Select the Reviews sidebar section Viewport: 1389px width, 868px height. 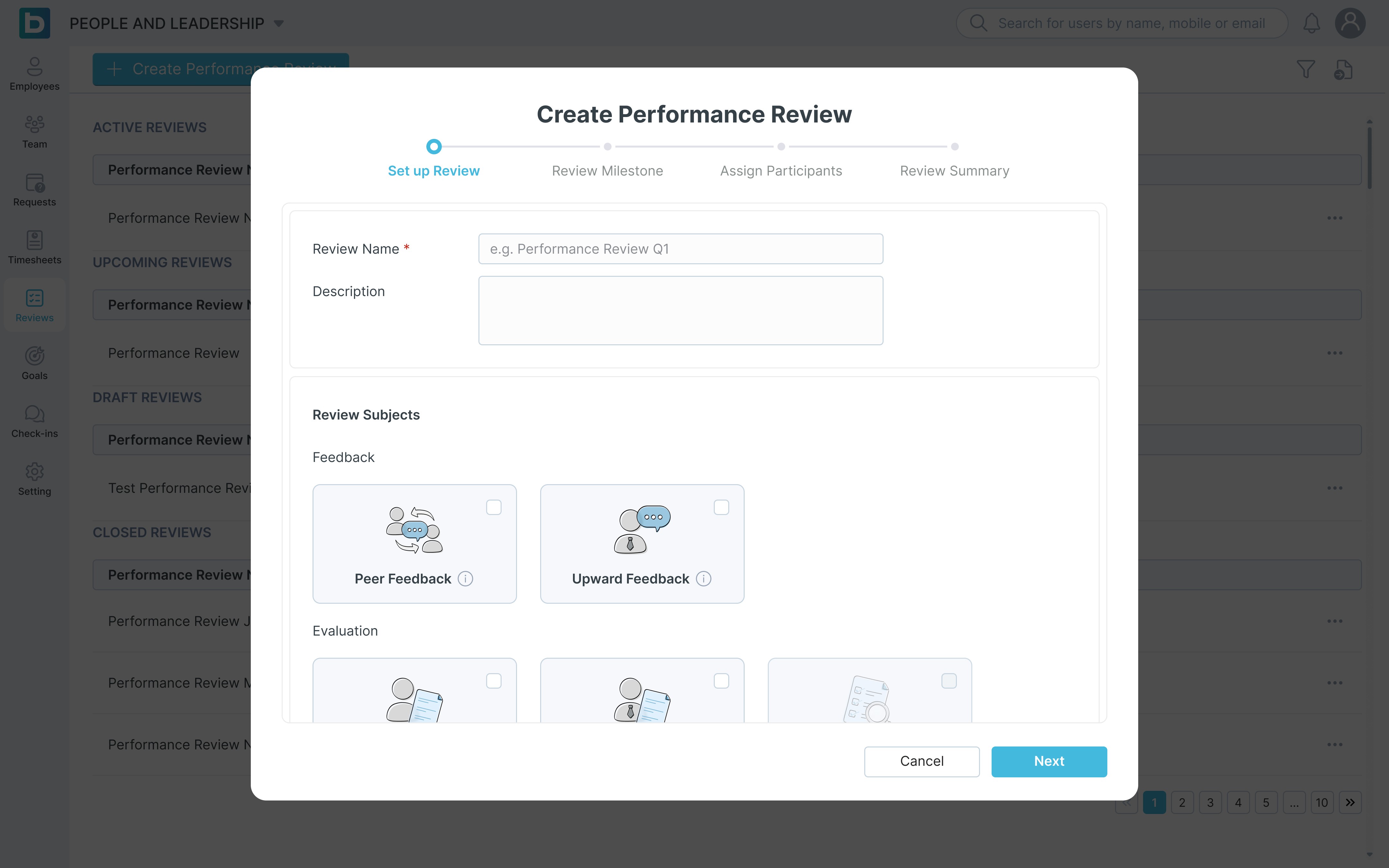pyautogui.click(x=34, y=305)
